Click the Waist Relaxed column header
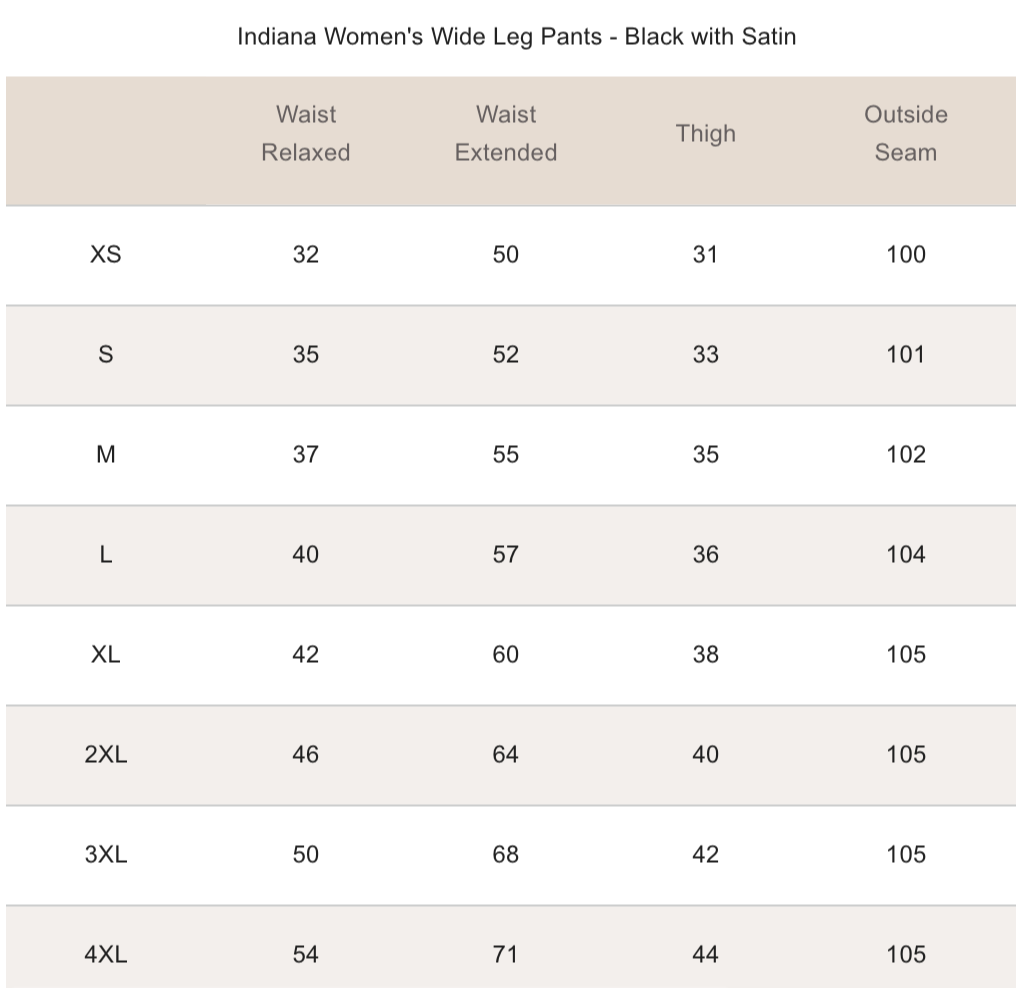 coord(306,134)
